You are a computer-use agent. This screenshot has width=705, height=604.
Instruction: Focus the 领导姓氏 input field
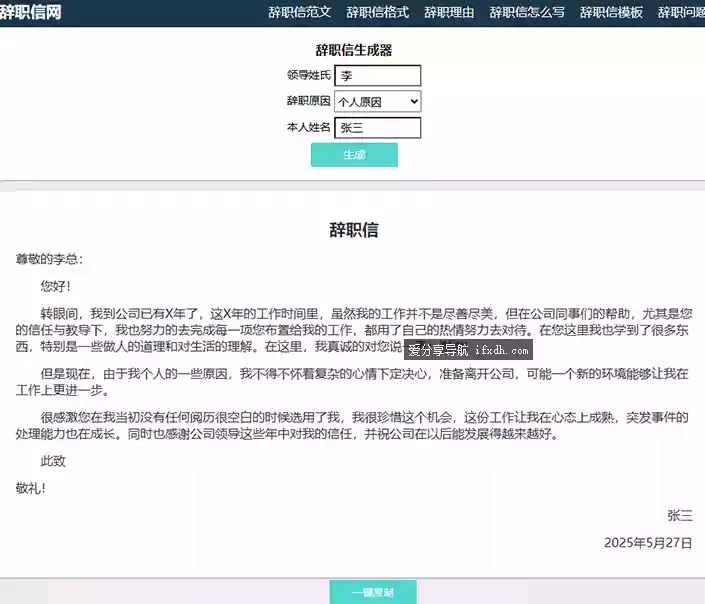[378, 76]
